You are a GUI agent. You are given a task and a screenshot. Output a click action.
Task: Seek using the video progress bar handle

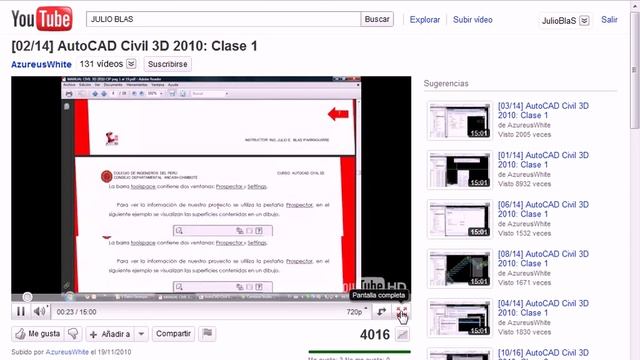coord(27,297)
